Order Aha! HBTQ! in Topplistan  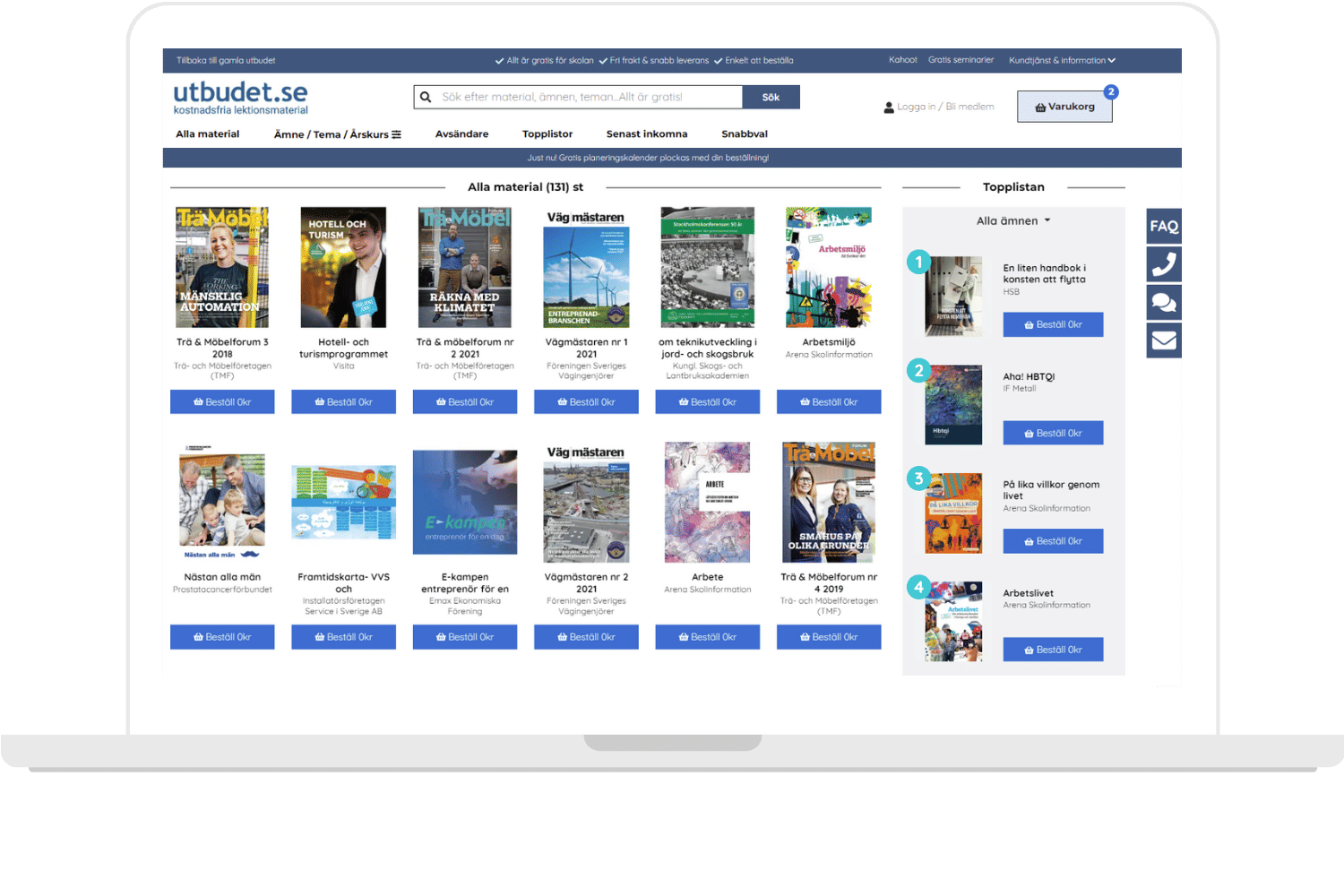pos(1053,433)
